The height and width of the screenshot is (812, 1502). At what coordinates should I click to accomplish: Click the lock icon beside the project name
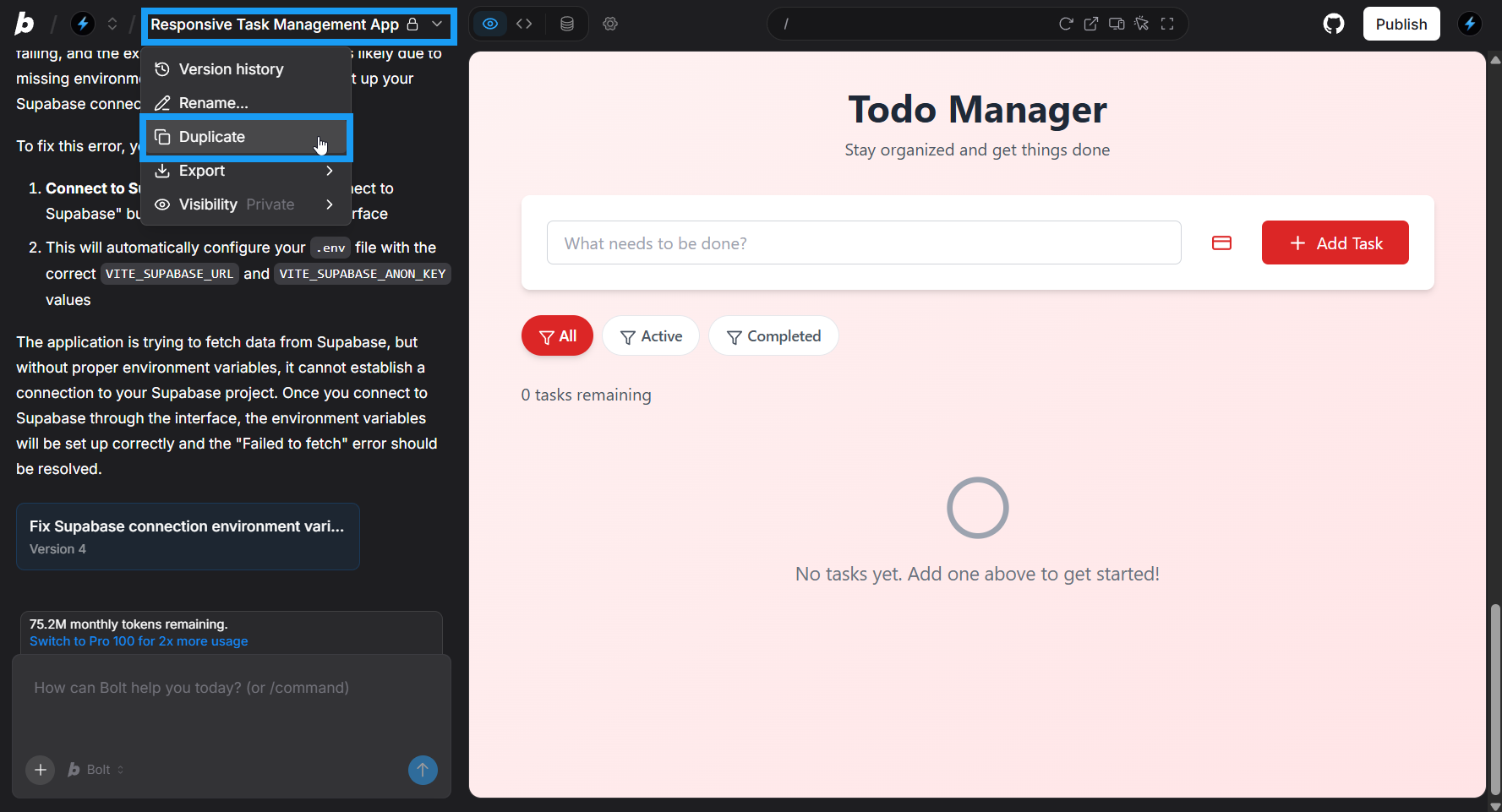tap(412, 24)
